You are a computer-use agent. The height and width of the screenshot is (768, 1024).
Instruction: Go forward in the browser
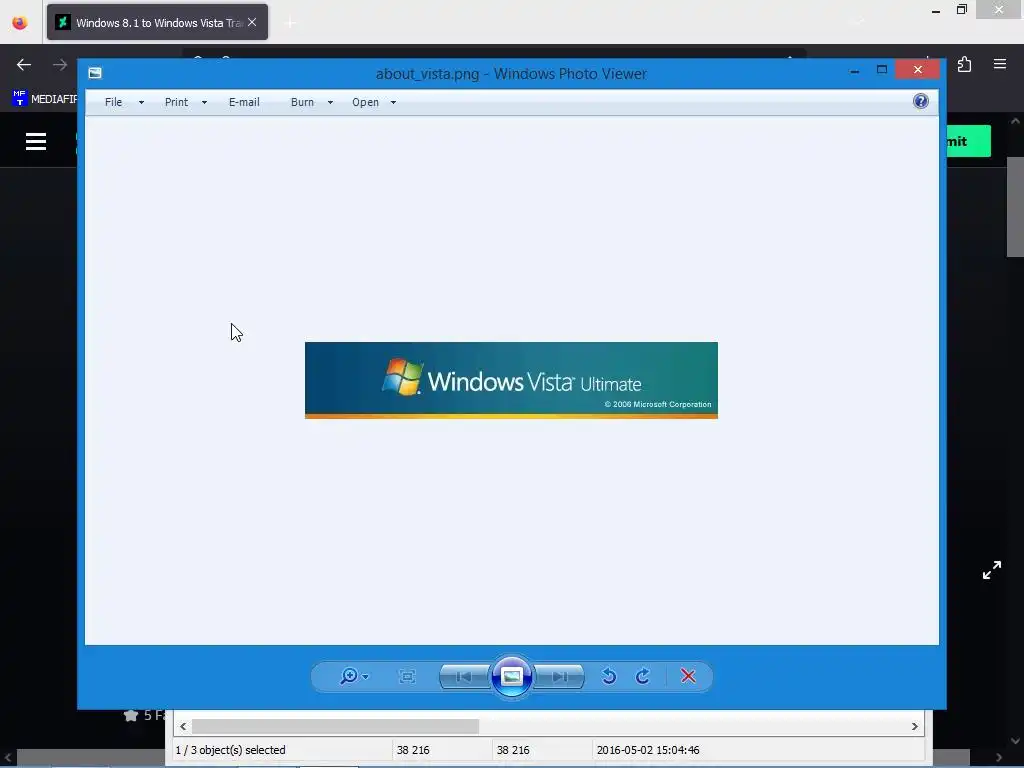60,65
